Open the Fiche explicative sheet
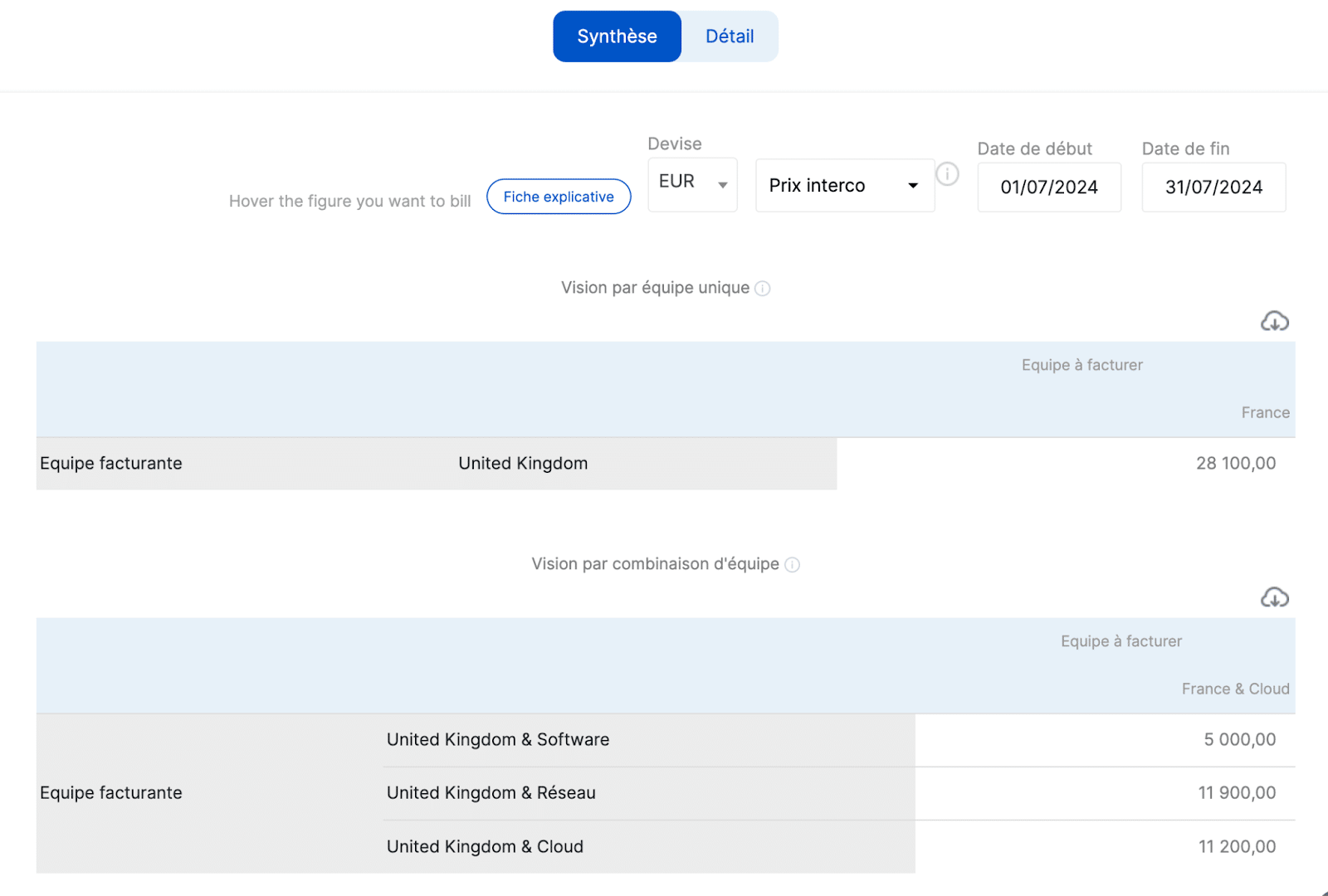The width and height of the screenshot is (1328, 896). point(559,197)
